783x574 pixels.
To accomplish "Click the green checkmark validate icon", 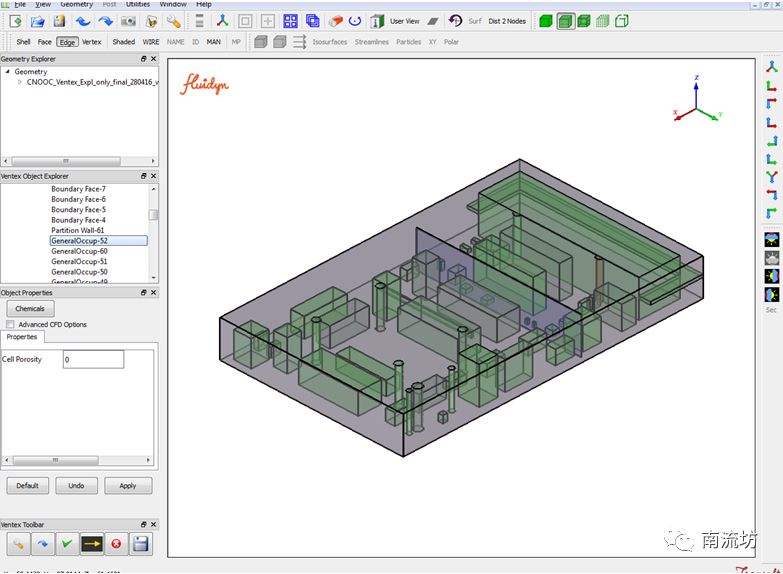I will pos(67,544).
